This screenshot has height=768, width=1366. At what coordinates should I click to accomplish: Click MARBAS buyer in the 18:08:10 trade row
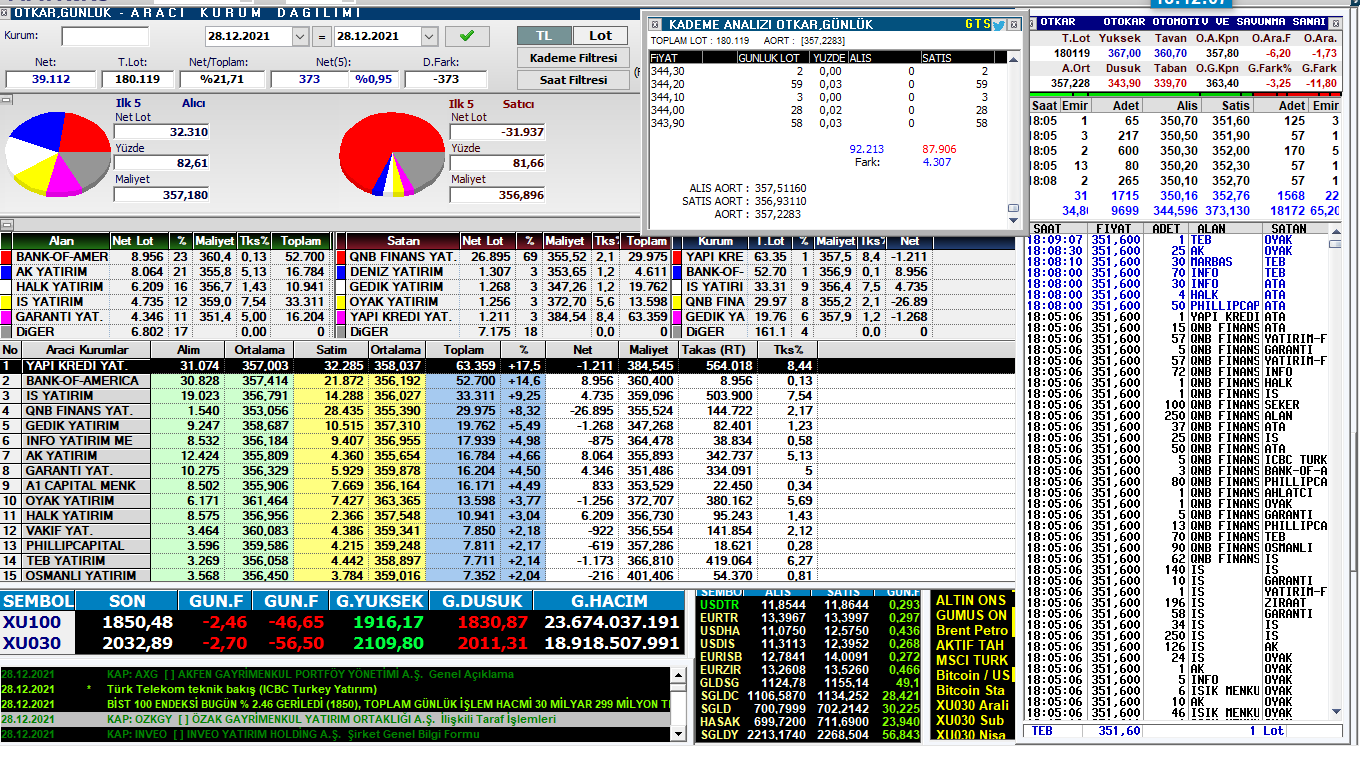coord(1210,262)
